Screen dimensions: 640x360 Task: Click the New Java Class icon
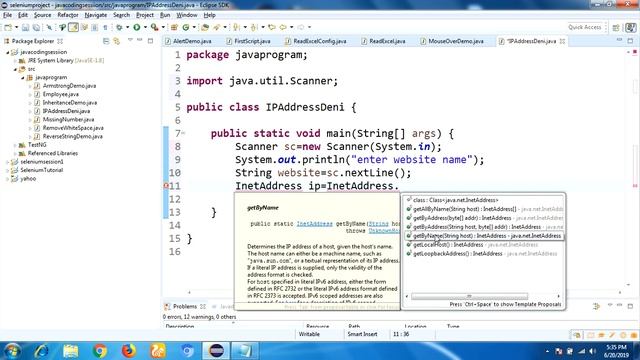coord(186,27)
